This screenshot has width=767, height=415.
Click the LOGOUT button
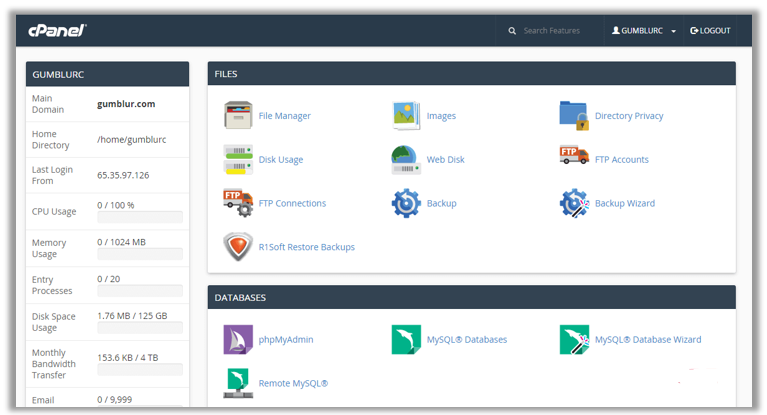[x=710, y=30]
